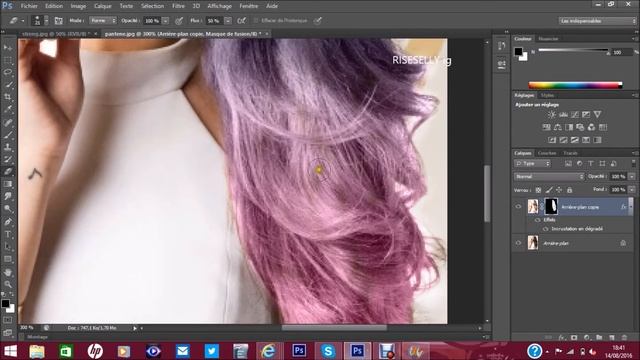The height and width of the screenshot is (360, 640).
Task: Click the foreground color swatch in toolbox
Action: click(x=5, y=303)
